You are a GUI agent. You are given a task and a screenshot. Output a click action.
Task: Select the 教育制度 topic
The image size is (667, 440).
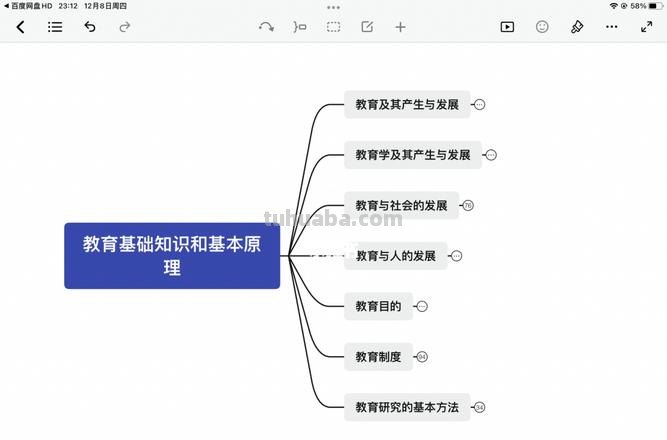[x=378, y=357]
